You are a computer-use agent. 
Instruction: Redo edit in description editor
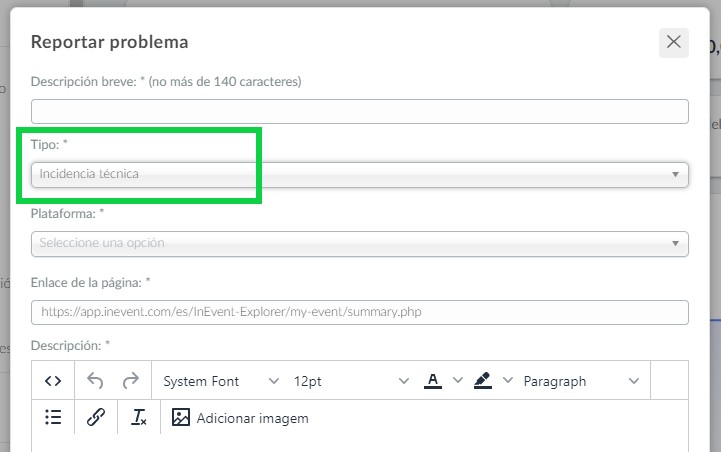click(x=131, y=381)
